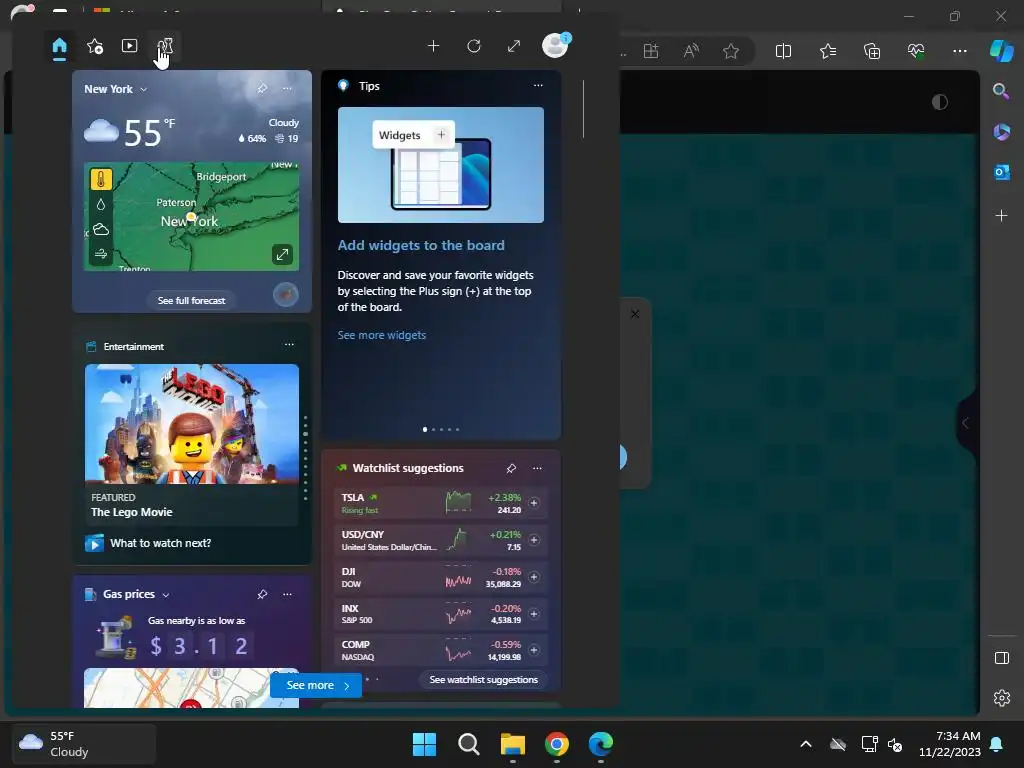Open Entertainment widget more options

tap(289, 345)
